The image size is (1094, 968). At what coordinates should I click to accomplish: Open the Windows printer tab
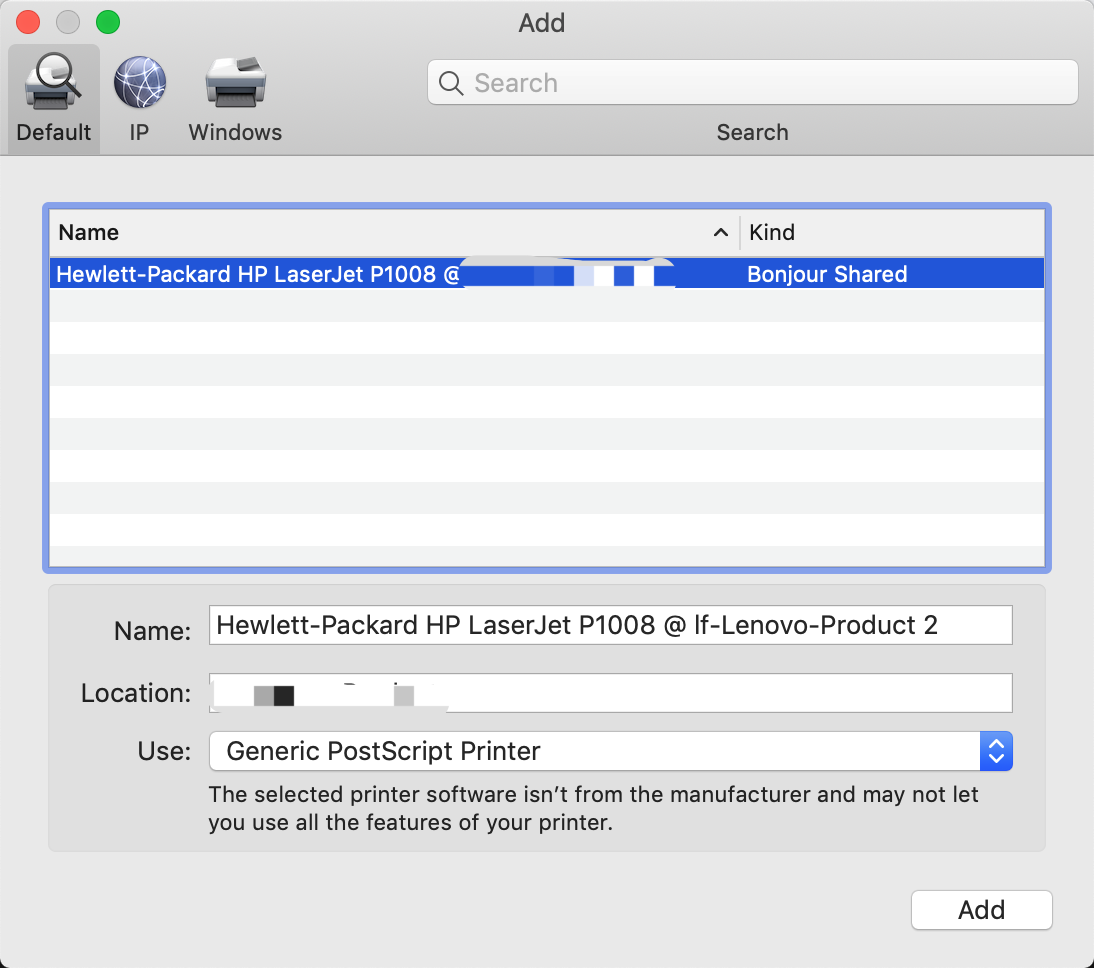tap(235, 99)
